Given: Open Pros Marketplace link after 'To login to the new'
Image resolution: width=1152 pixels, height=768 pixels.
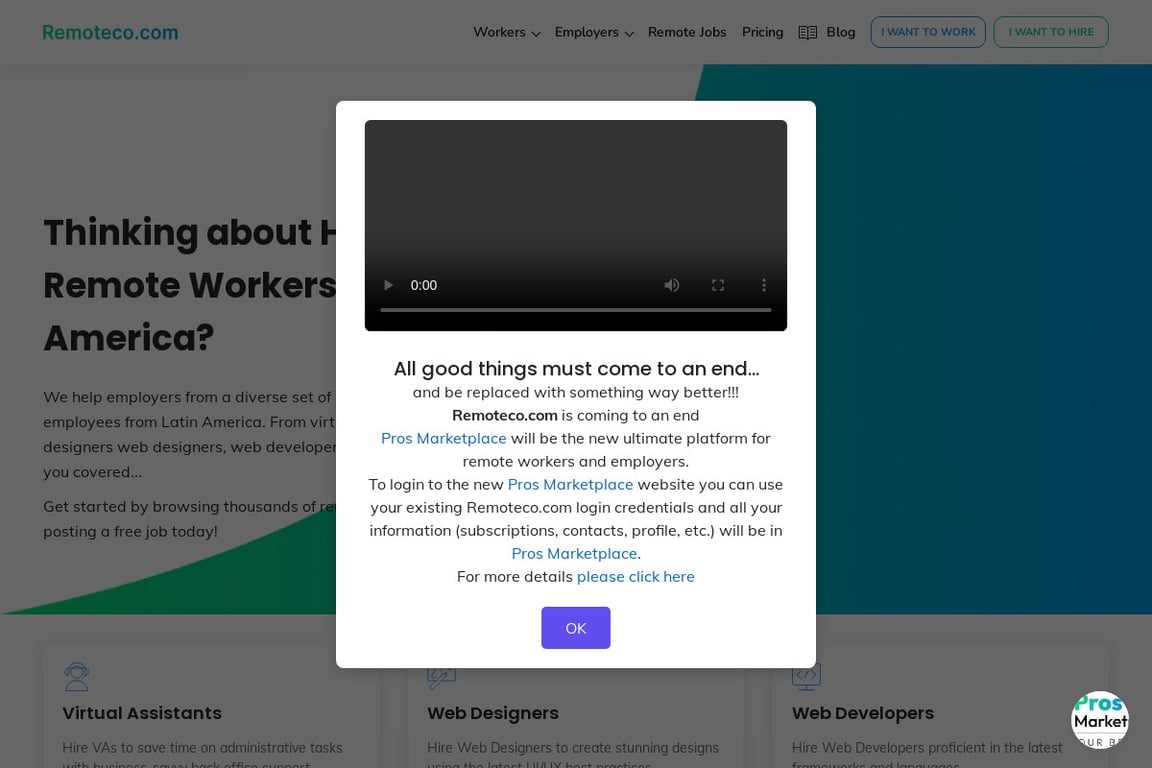Looking at the screenshot, I should [570, 485].
